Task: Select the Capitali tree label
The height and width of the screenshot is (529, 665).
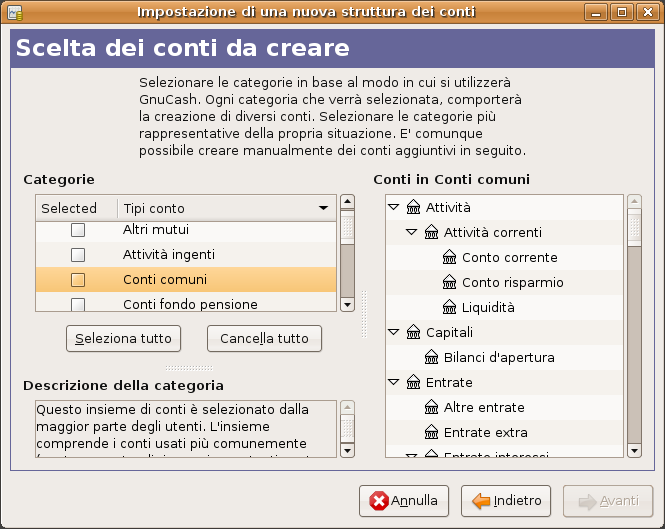Action: 449,333
